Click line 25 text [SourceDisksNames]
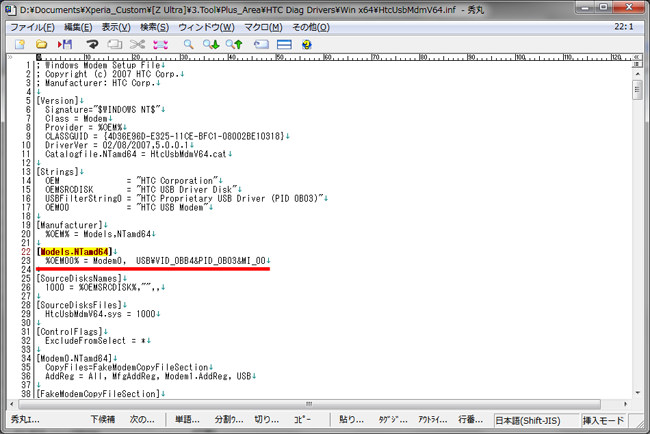650x434 pixels. point(79,278)
